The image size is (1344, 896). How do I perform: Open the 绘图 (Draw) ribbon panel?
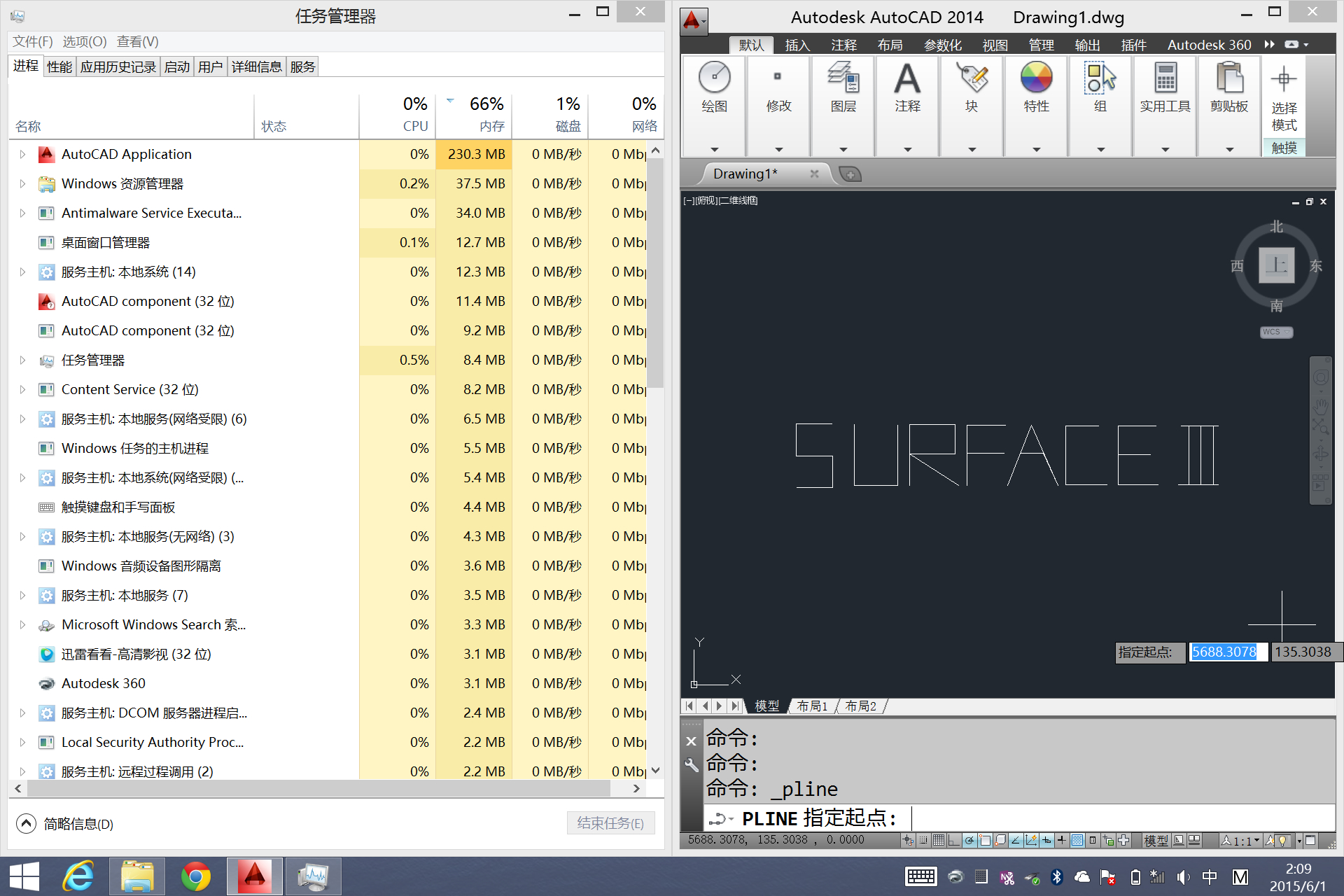[714, 106]
